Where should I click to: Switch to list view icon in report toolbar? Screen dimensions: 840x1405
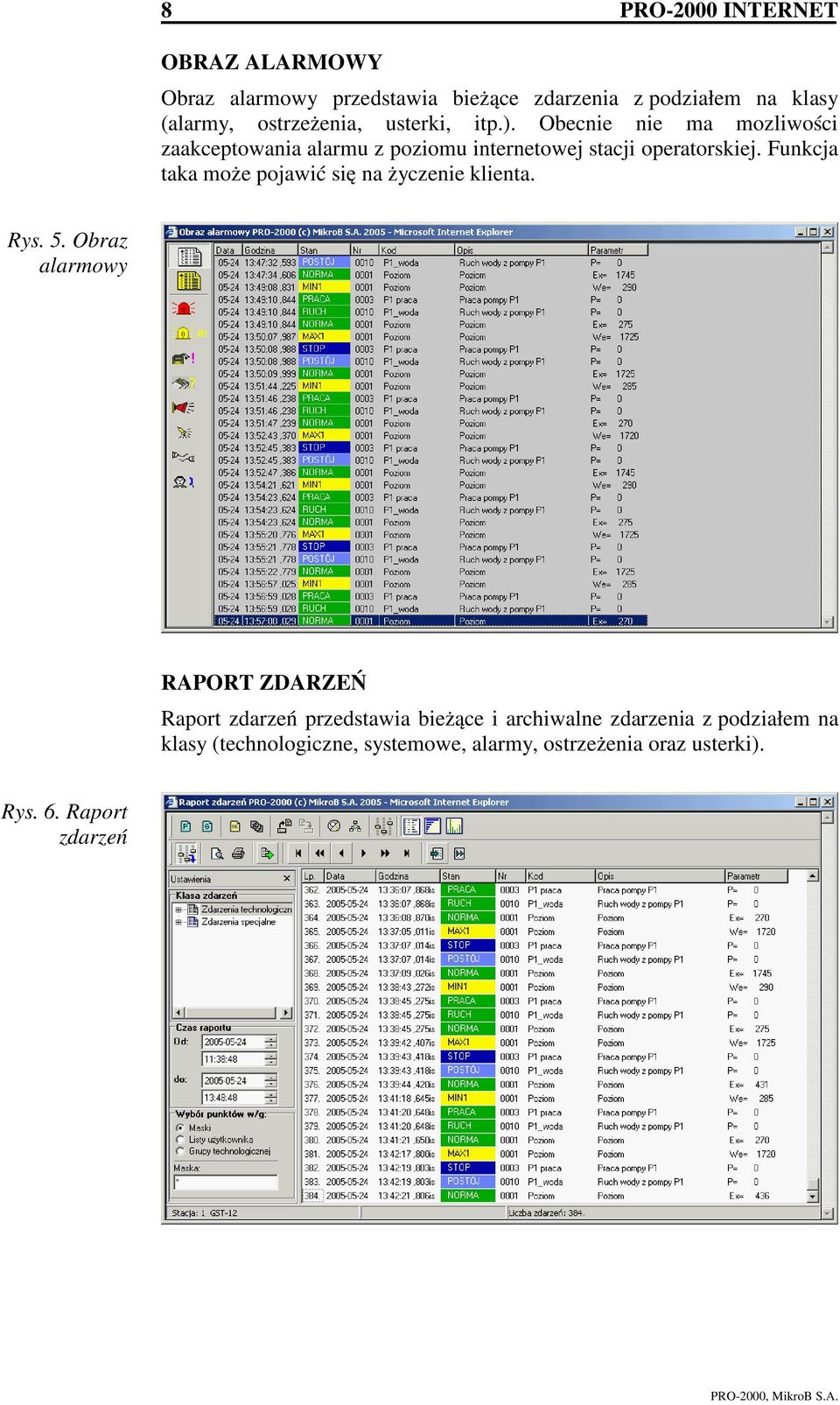[x=412, y=825]
